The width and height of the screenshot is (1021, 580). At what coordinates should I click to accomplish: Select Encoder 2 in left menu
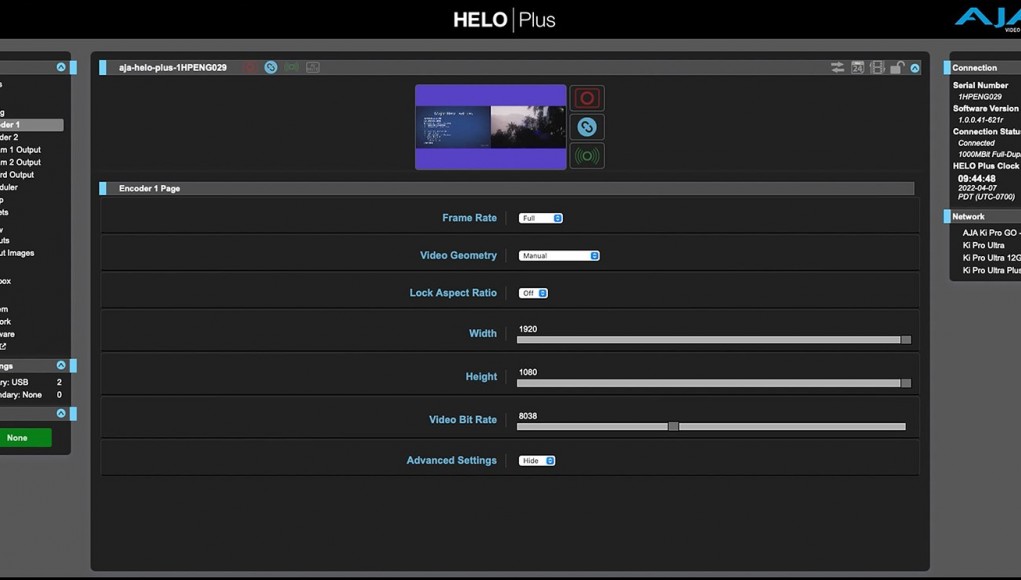[x=9, y=137]
